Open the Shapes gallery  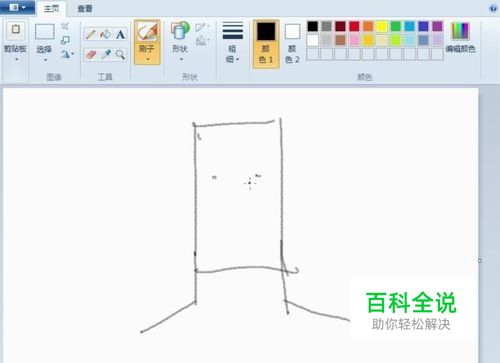[x=180, y=31]
